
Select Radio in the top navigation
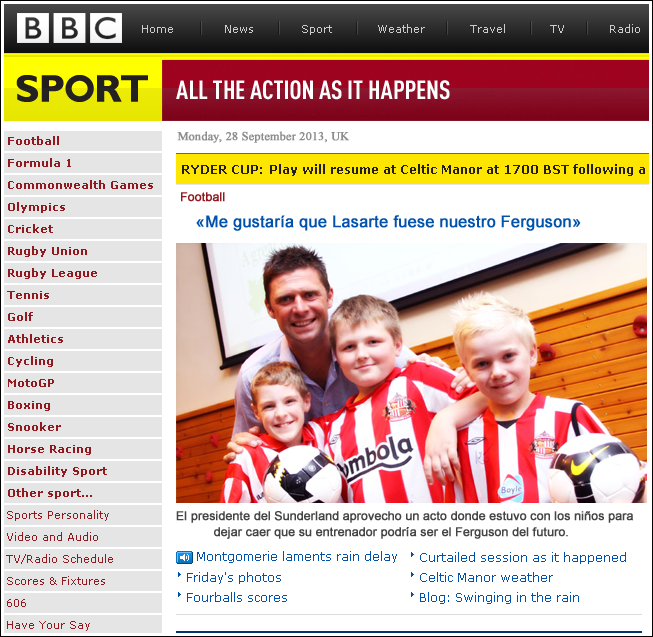(624, 29)
